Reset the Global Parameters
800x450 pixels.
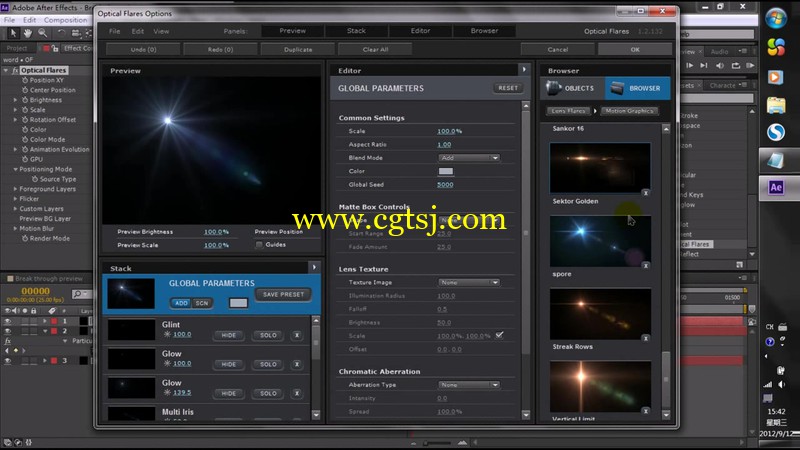pyautogui.click(x=508, y=88)
